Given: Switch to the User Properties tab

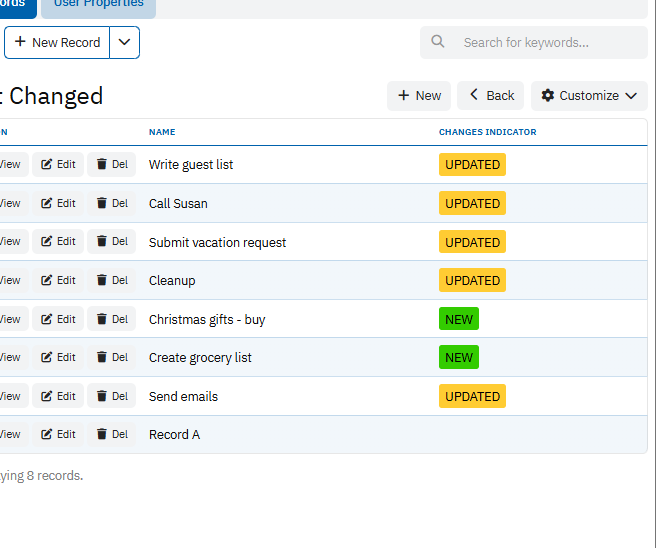Looking at the screenshot, I should [98, 5].
